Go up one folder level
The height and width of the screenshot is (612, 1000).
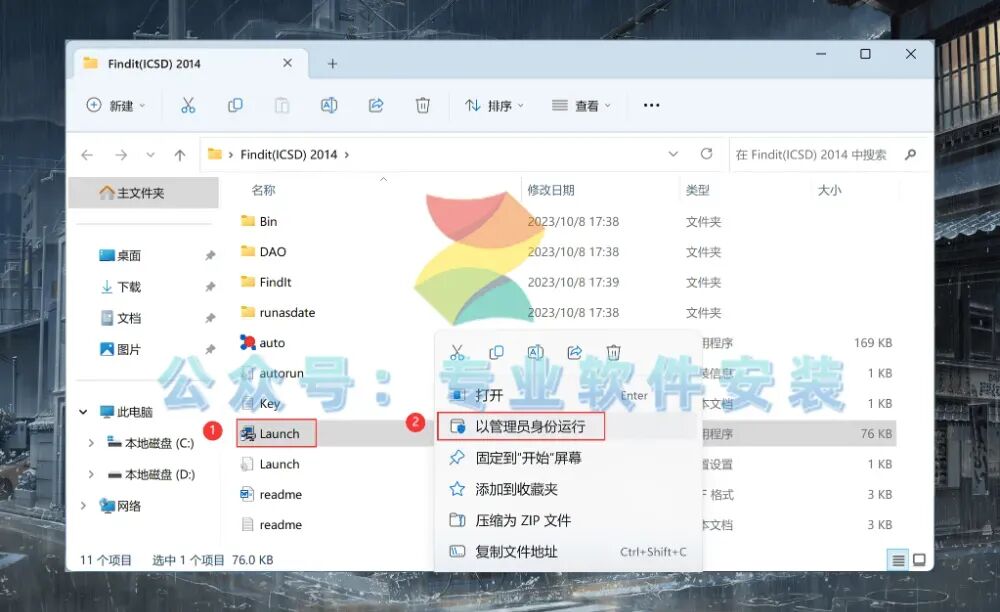tap(180, 155)
